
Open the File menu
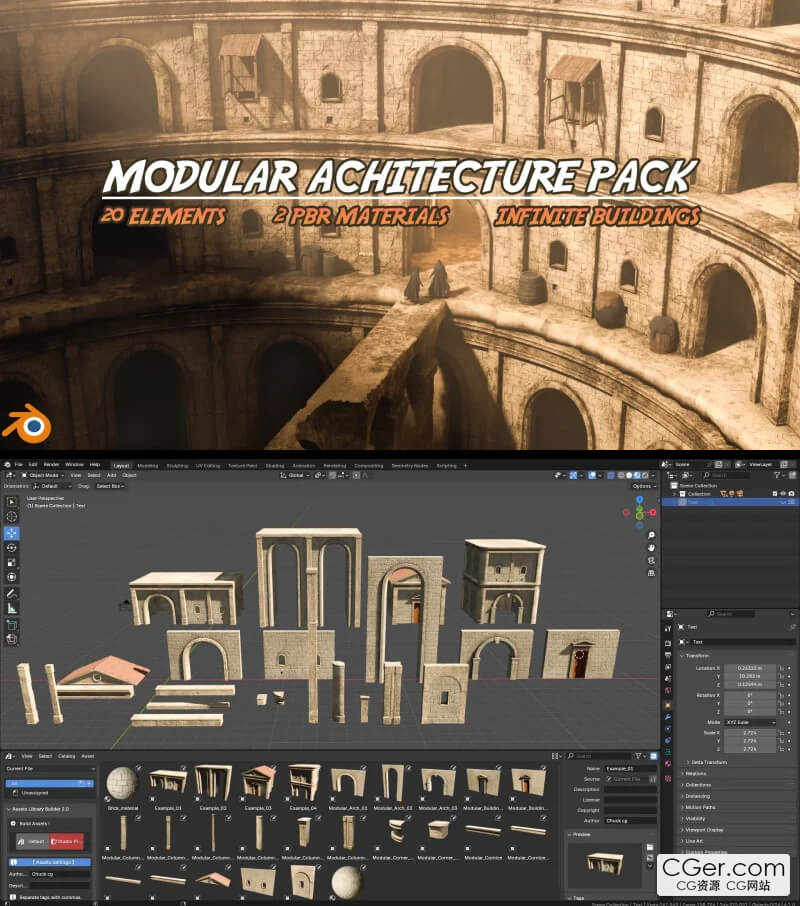[x=18, y=465]
